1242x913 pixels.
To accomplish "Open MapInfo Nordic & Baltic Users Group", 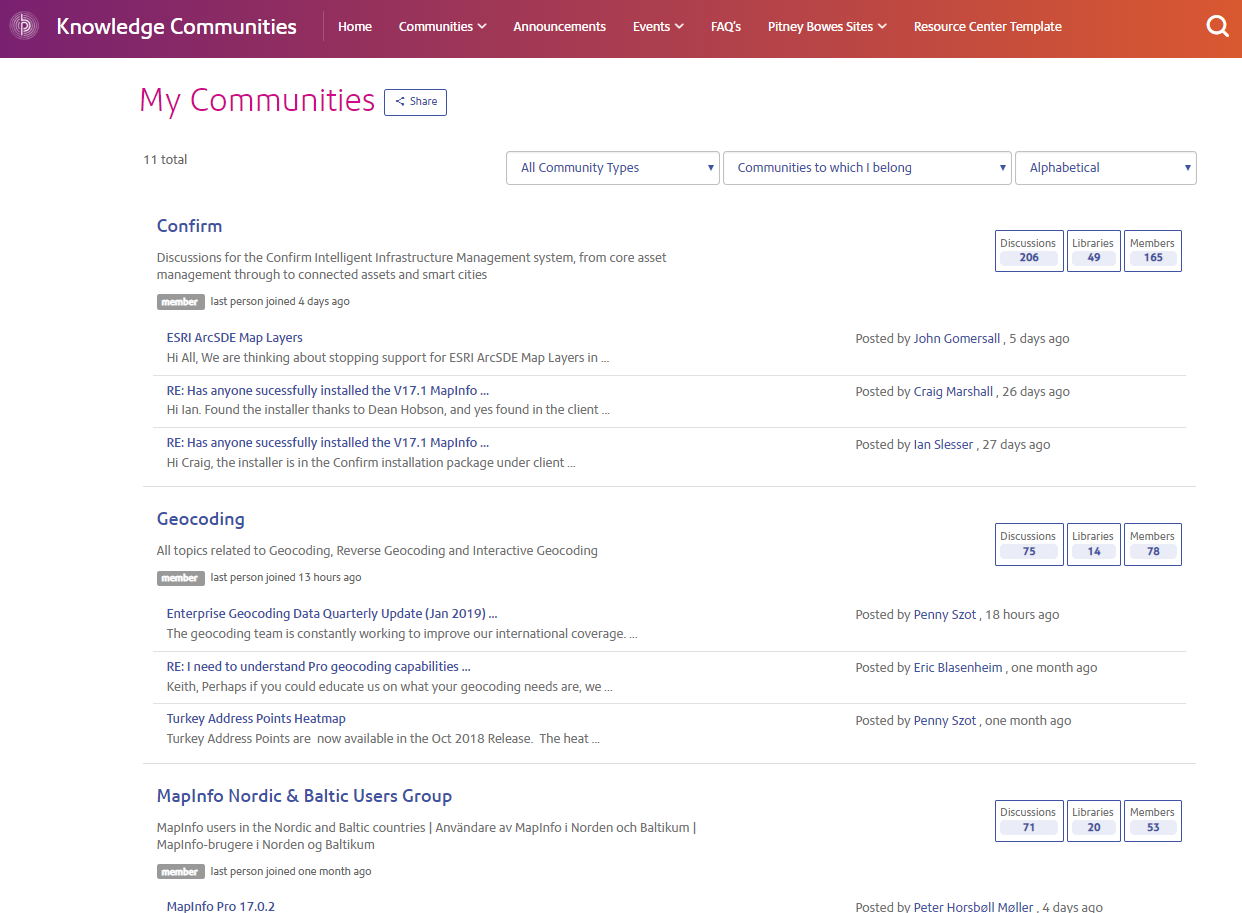I will (304, 796).
